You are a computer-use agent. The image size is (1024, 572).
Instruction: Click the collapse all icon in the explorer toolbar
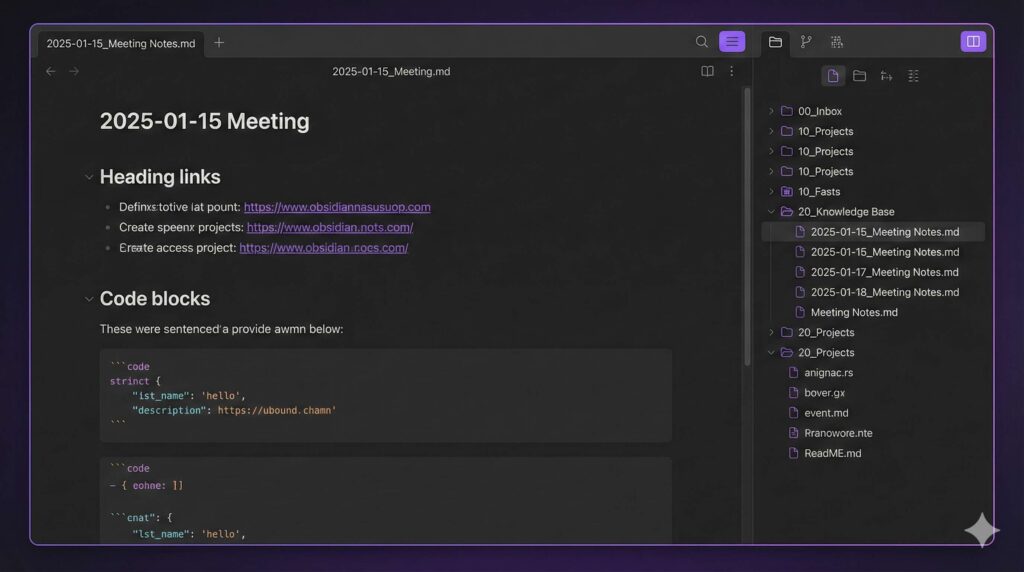[913, 76]
